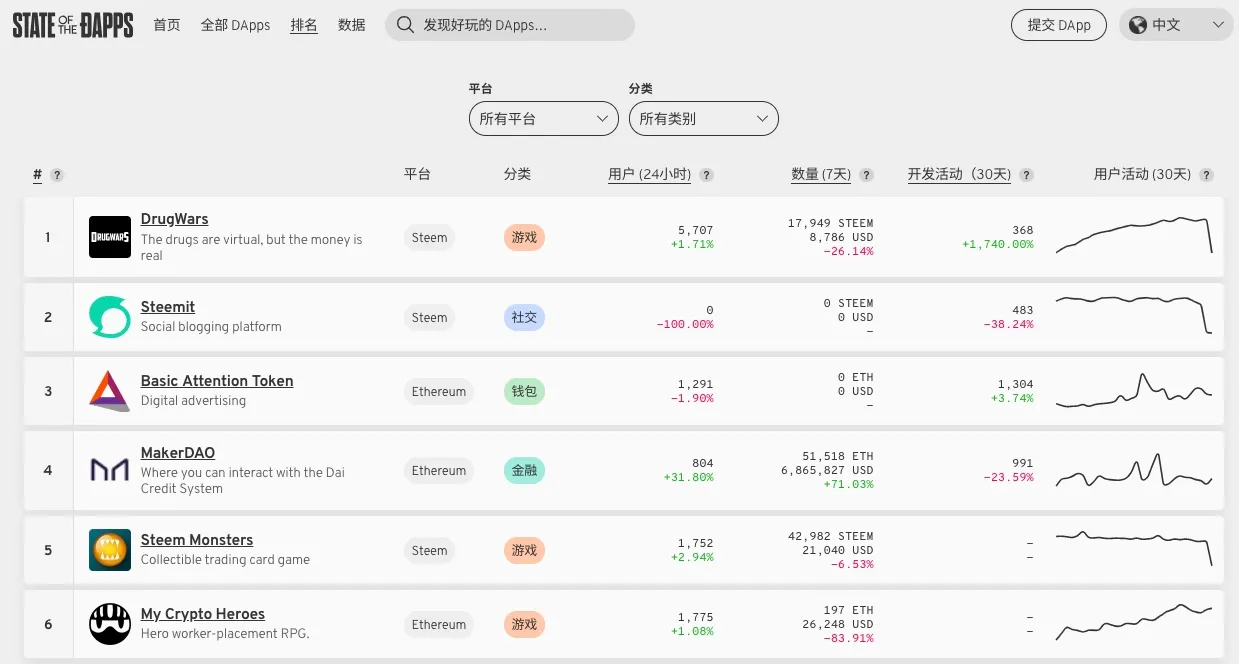Image resolution: width=1239 pixels, height=664 pixels.
Task: Click Ethereum tag in Basic Attention Token row
Action: click(x=439, y=392)
